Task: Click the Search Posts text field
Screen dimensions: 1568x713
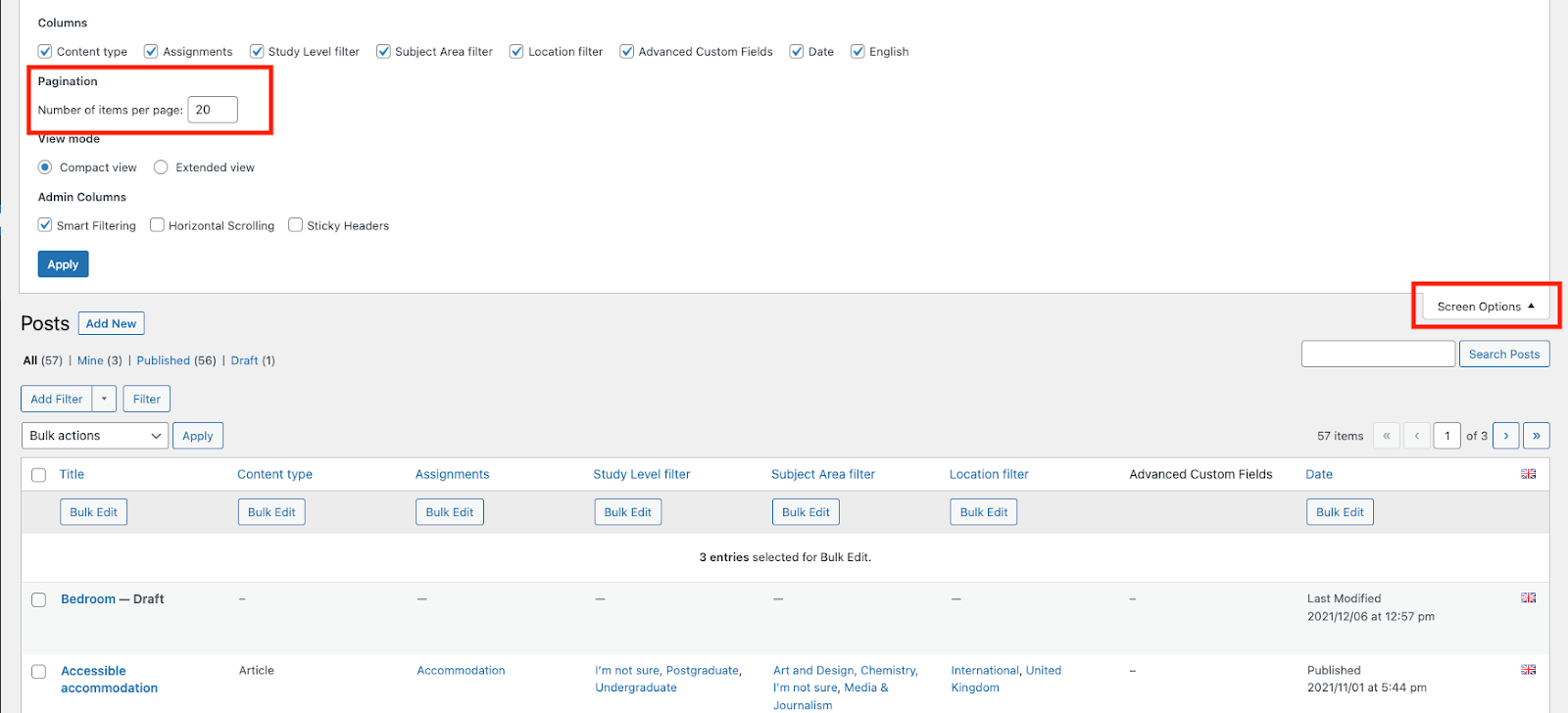Action: tap(1378, 354)
